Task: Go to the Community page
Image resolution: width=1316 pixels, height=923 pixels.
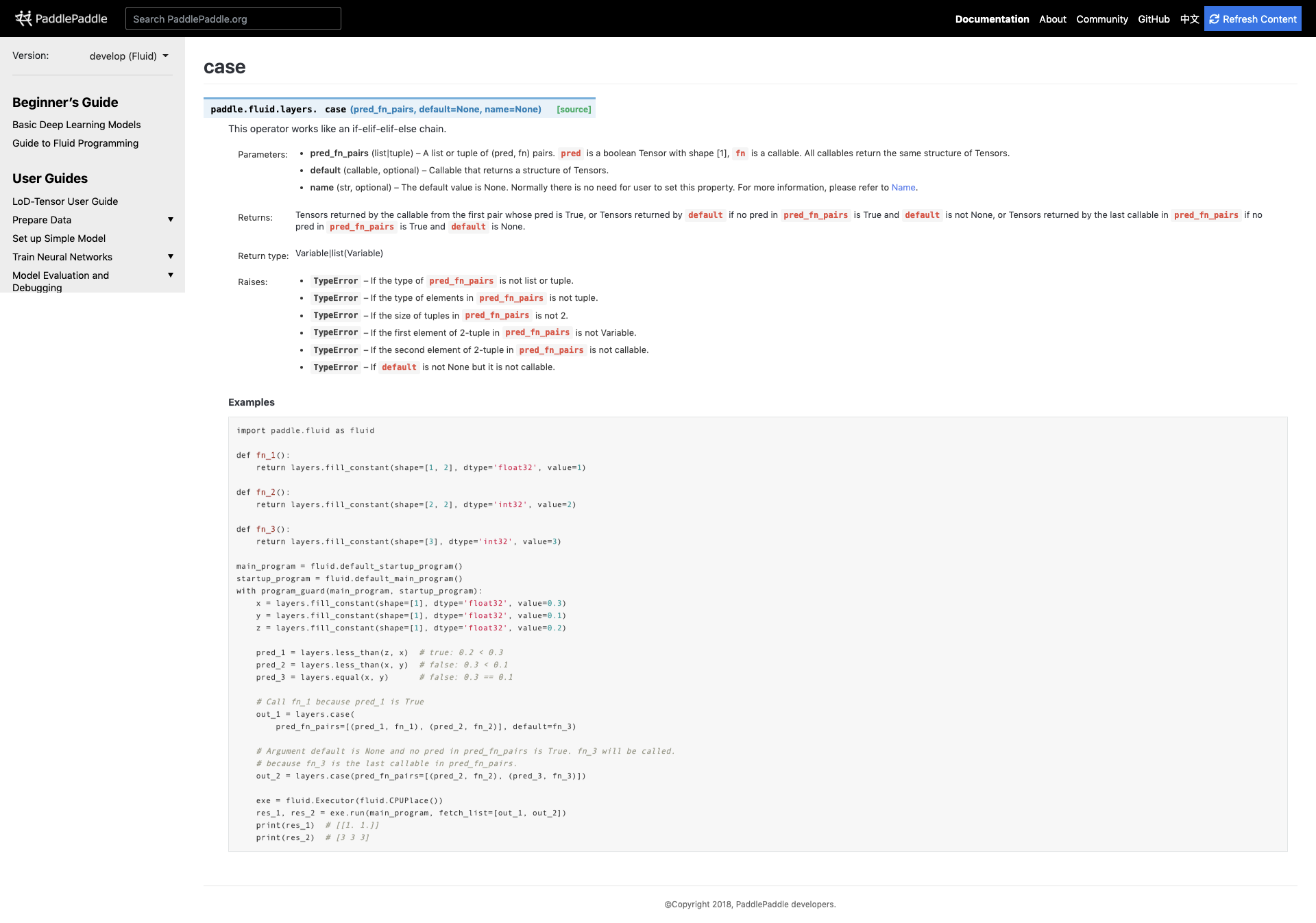Action: point(1101,19)
